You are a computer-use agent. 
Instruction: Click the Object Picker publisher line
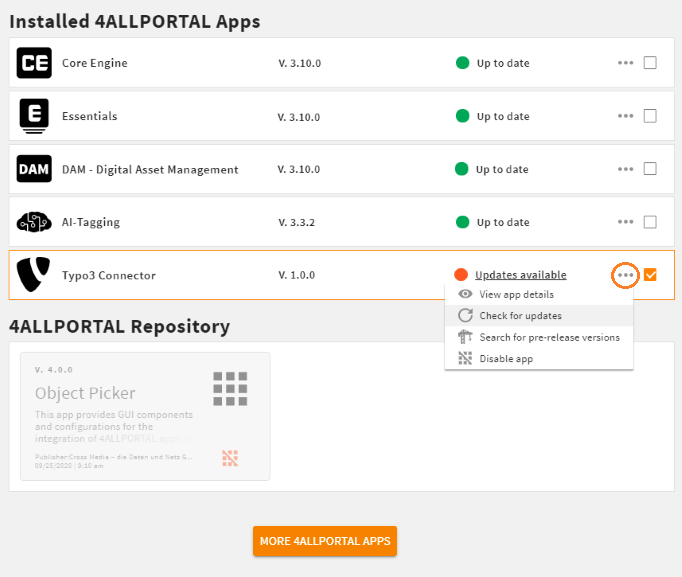pyautogui.click(x=114, y=457)
